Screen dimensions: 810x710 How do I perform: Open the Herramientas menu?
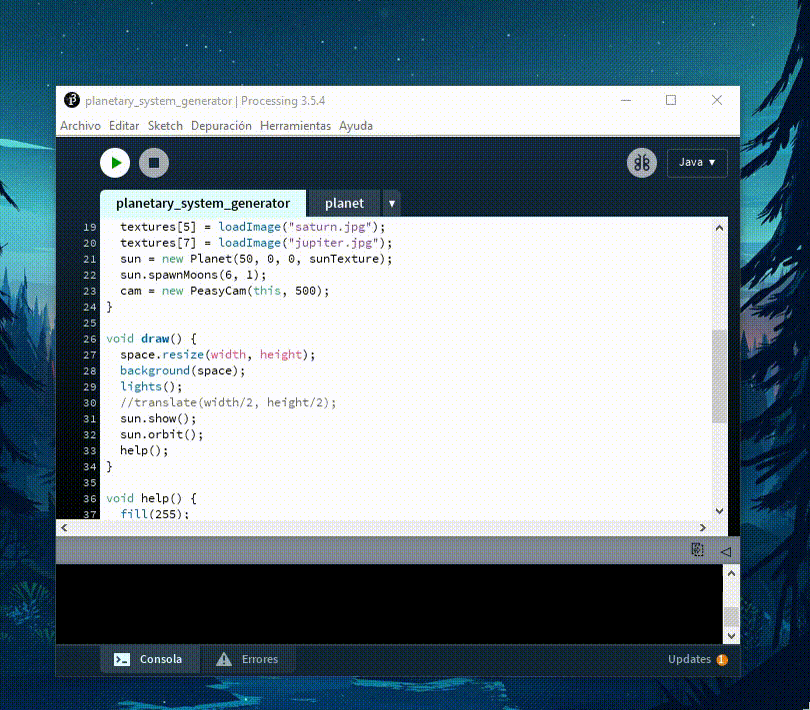(295, 126)
